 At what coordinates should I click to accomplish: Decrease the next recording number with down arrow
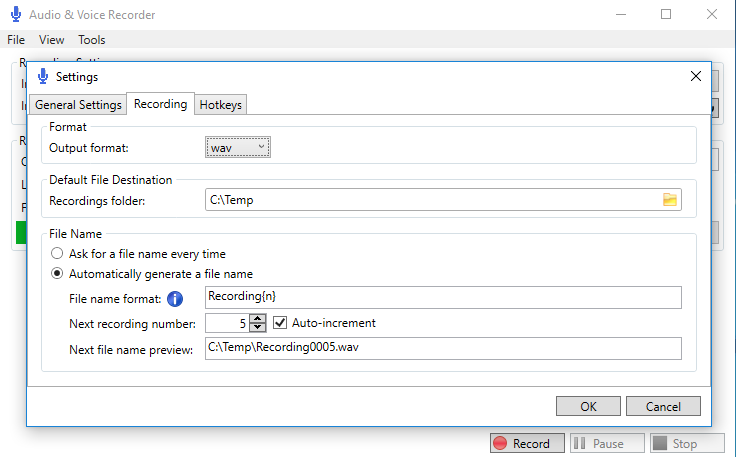point(257,327)
